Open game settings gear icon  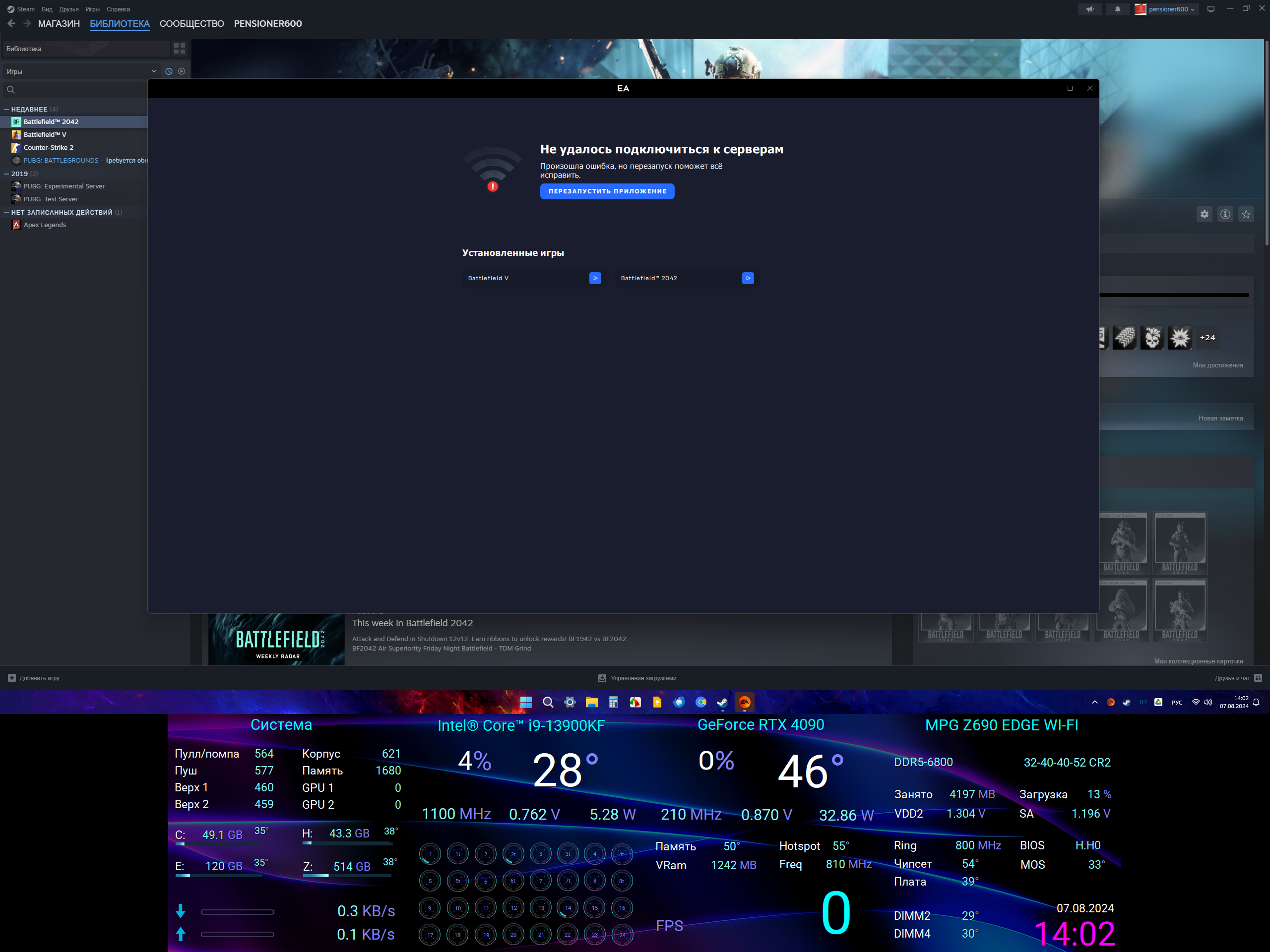coord(1204,214)
